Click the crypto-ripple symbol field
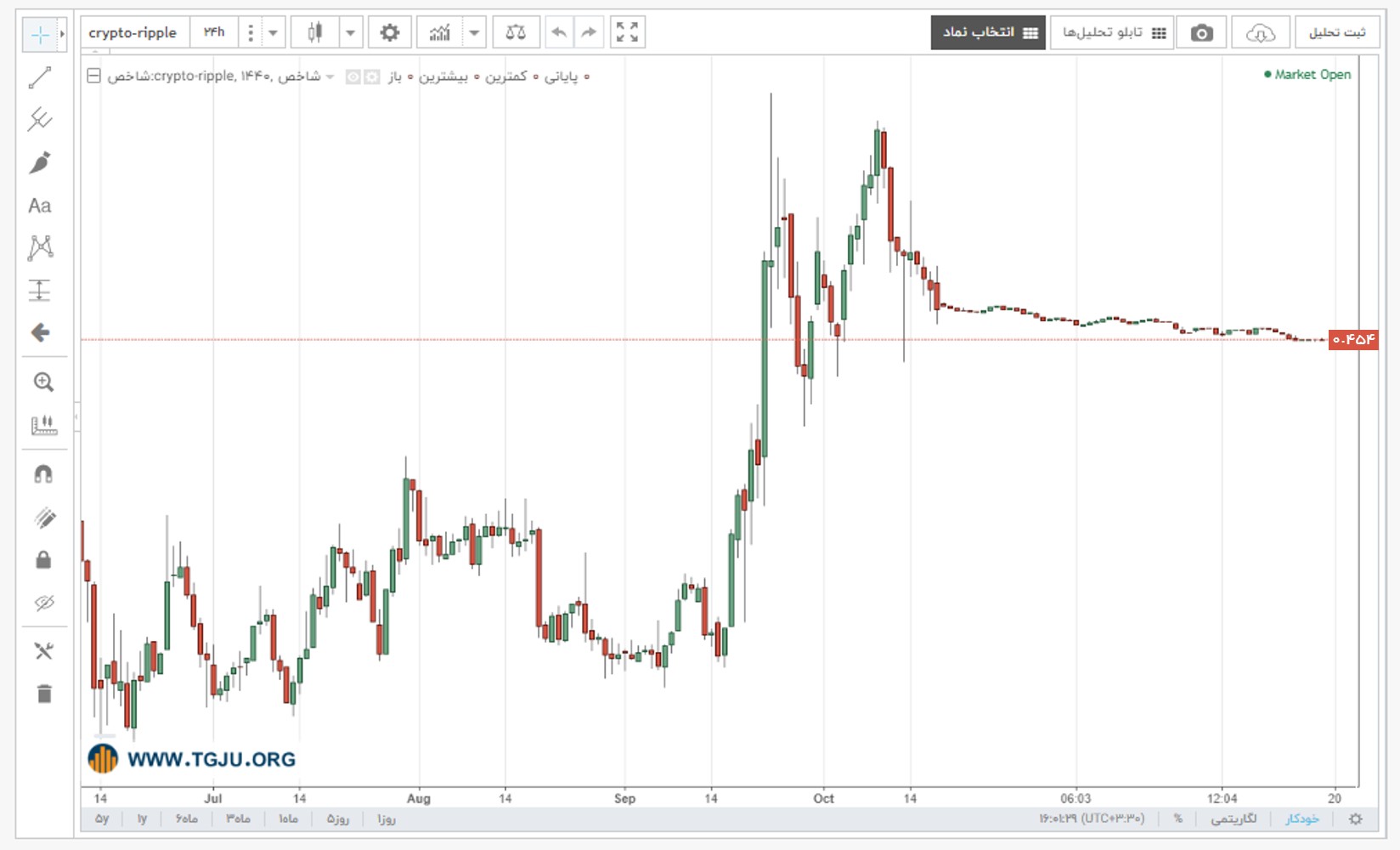Image resolution: width=1400 pixels, height=850 pixels. click(x=133, y=33)
